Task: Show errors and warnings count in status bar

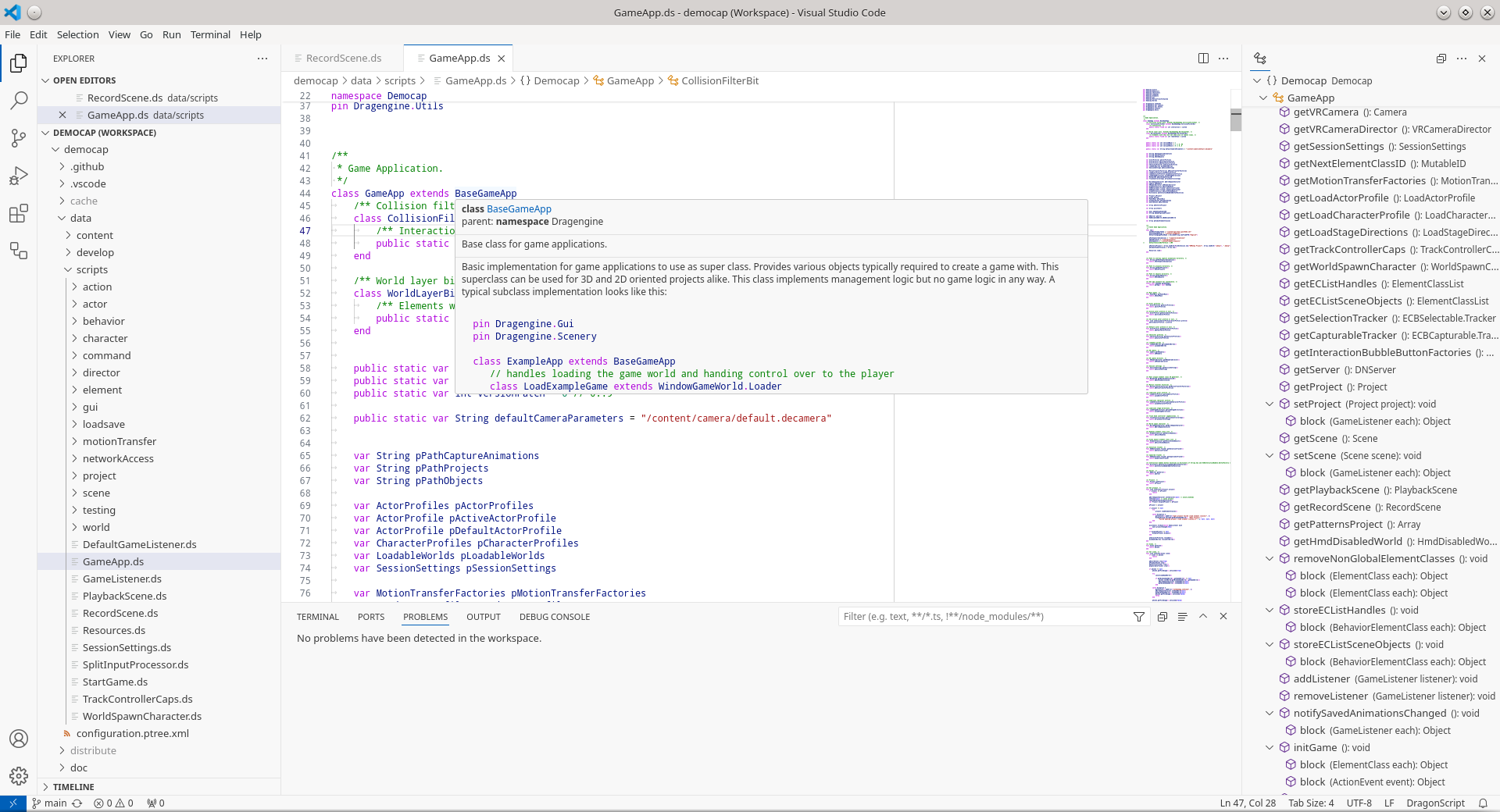Action: pyautogui.click(x=113, y=803)
